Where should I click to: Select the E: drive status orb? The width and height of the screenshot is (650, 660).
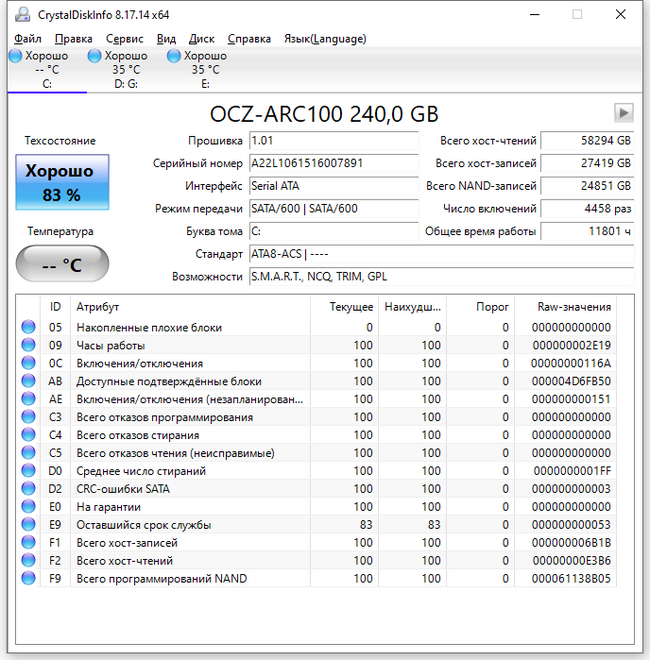[x=174, y=56]
